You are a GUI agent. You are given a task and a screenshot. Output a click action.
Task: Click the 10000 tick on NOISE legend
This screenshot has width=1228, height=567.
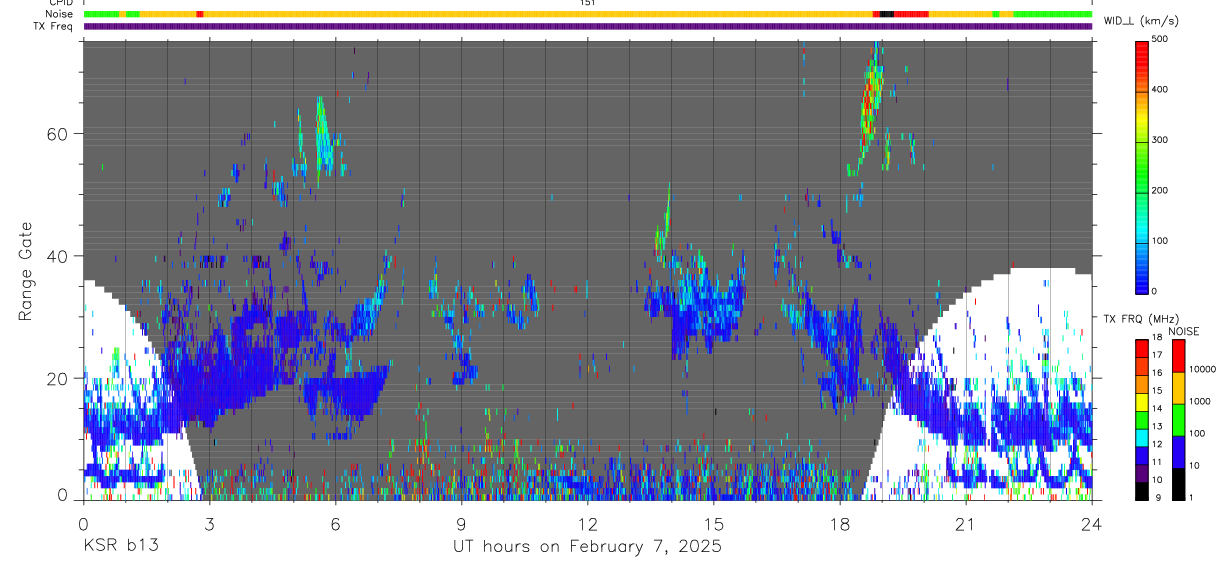1203,370
